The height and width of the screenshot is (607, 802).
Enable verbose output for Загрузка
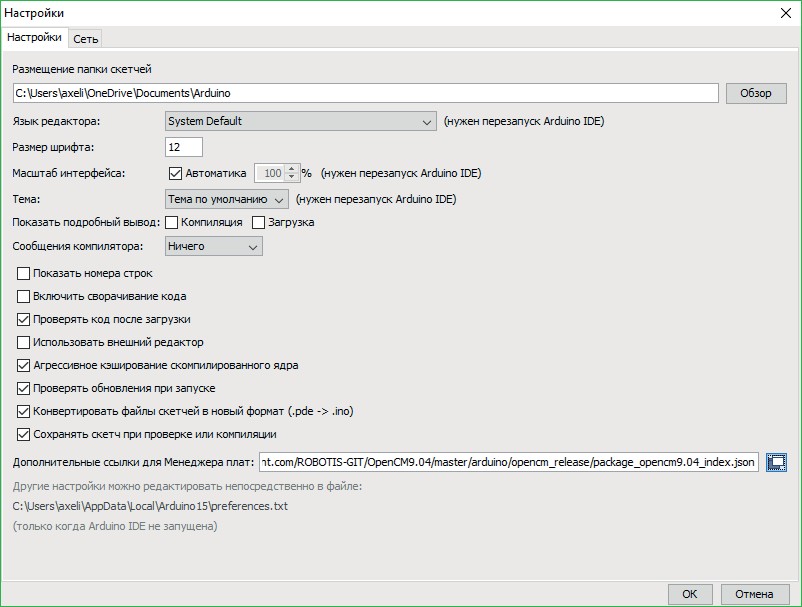tap(259, 222)
